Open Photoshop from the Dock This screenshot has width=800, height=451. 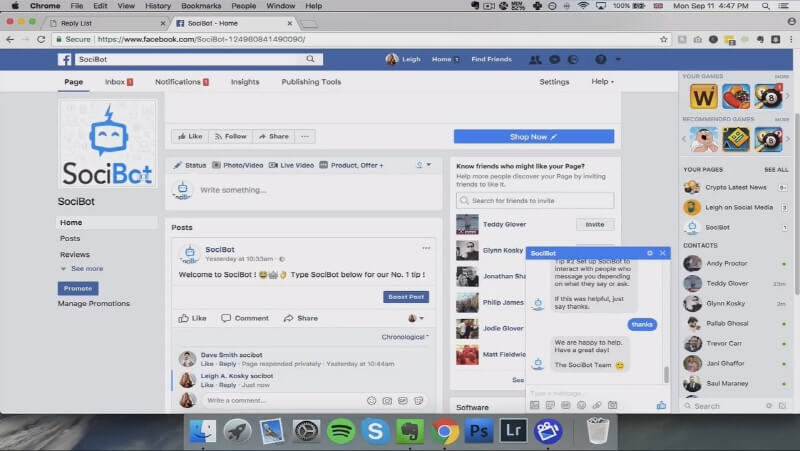point(479,431)
